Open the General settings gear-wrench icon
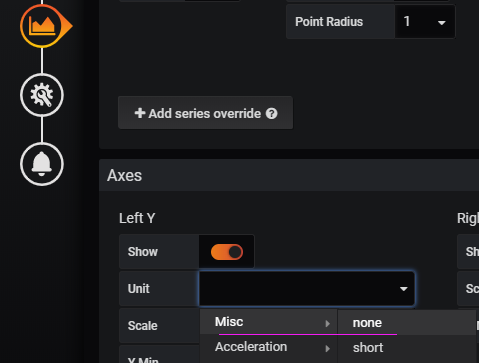Screen dimensions: 479x363 click(x=42, y=95)
